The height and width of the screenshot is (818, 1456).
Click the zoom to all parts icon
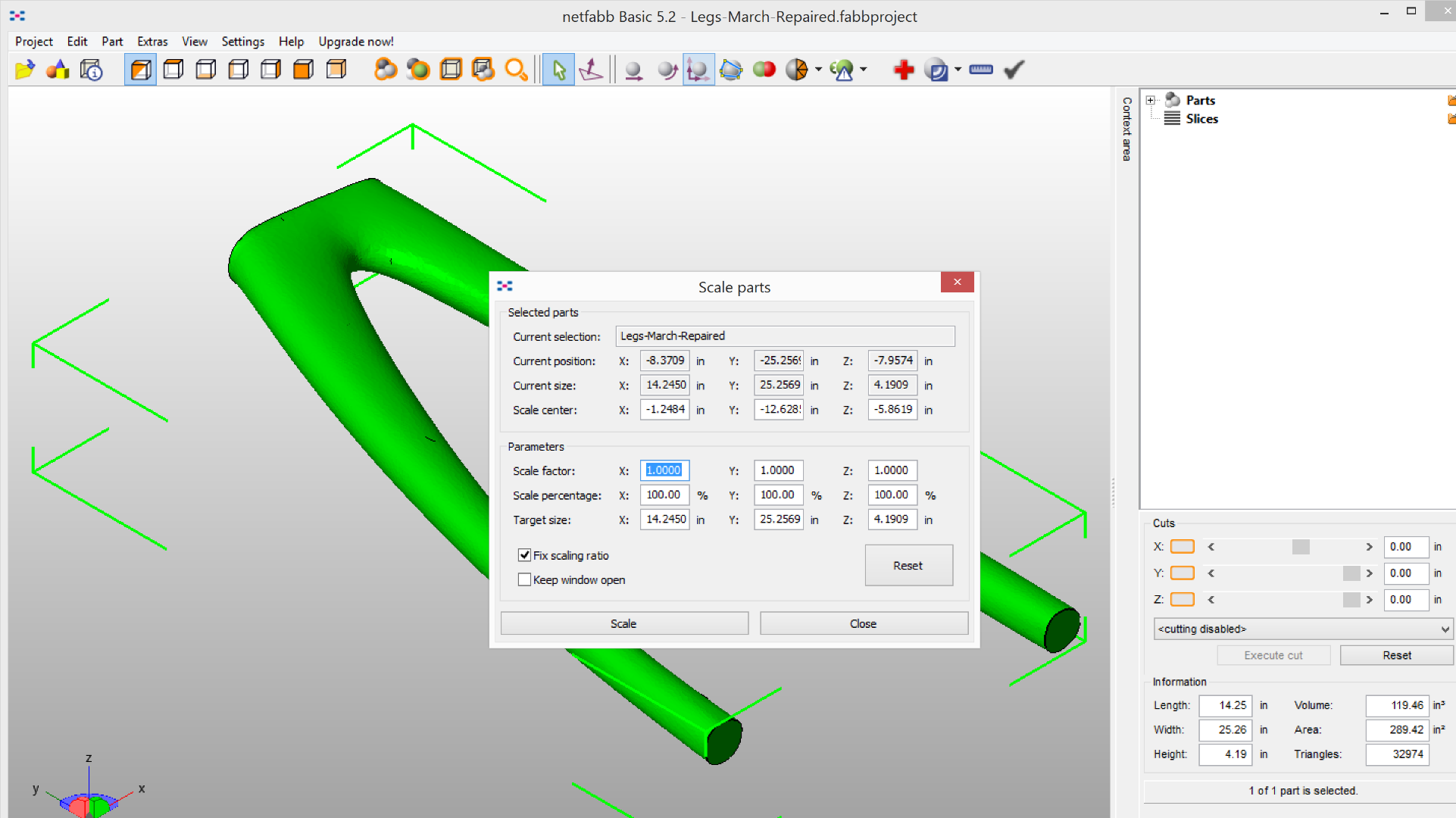tap(386, 70)
